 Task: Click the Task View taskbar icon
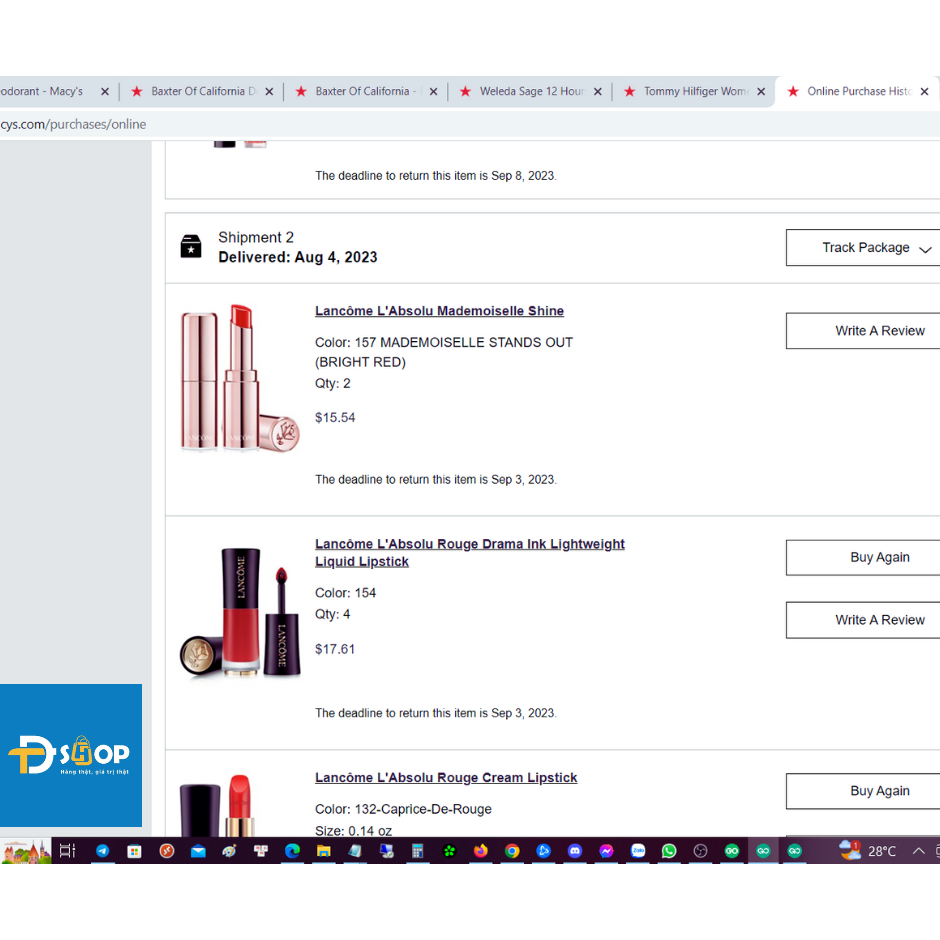pyautogui.click(x=67, y=851)
